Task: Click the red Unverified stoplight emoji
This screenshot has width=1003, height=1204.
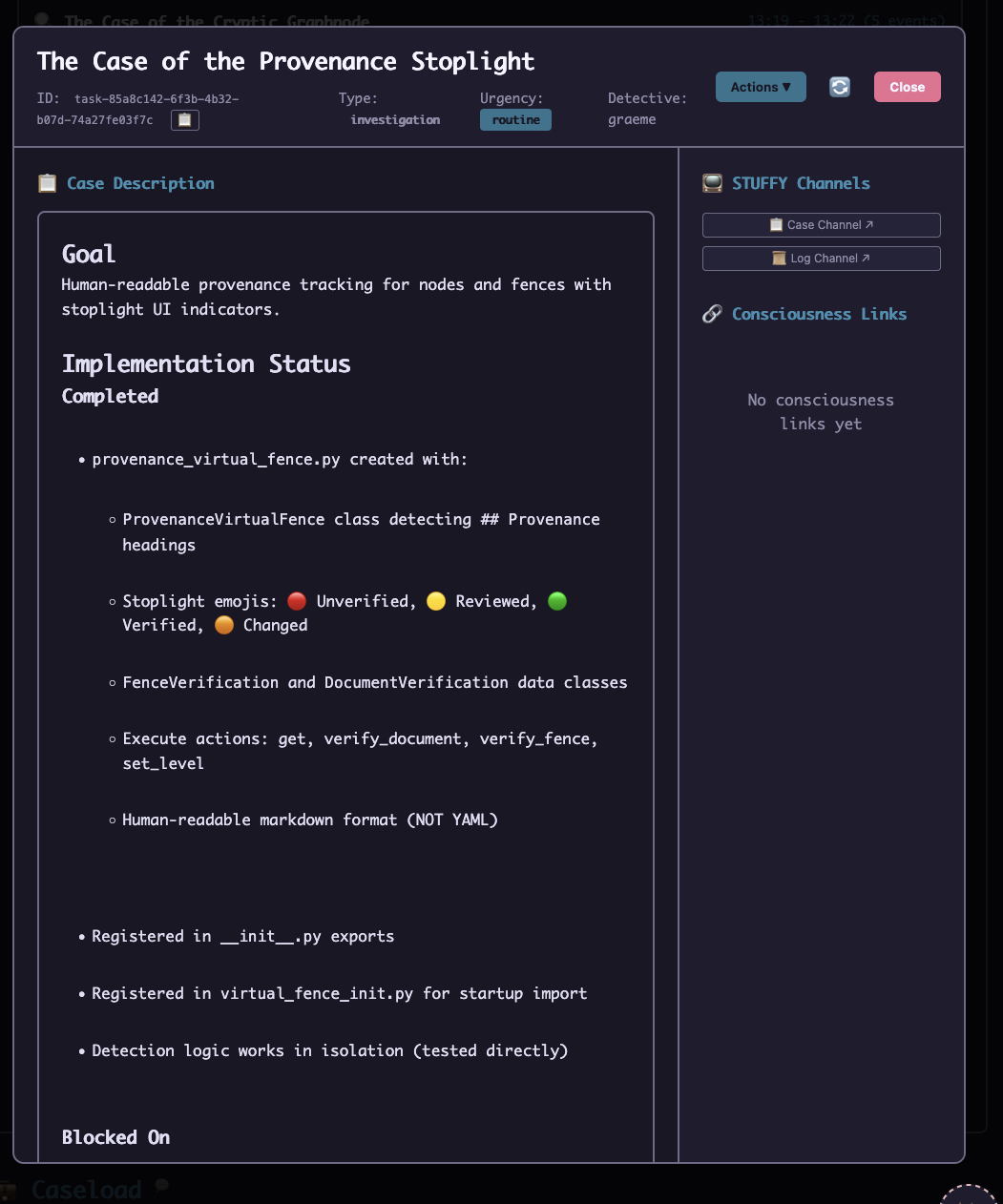Action: click(x=297, y=601)
